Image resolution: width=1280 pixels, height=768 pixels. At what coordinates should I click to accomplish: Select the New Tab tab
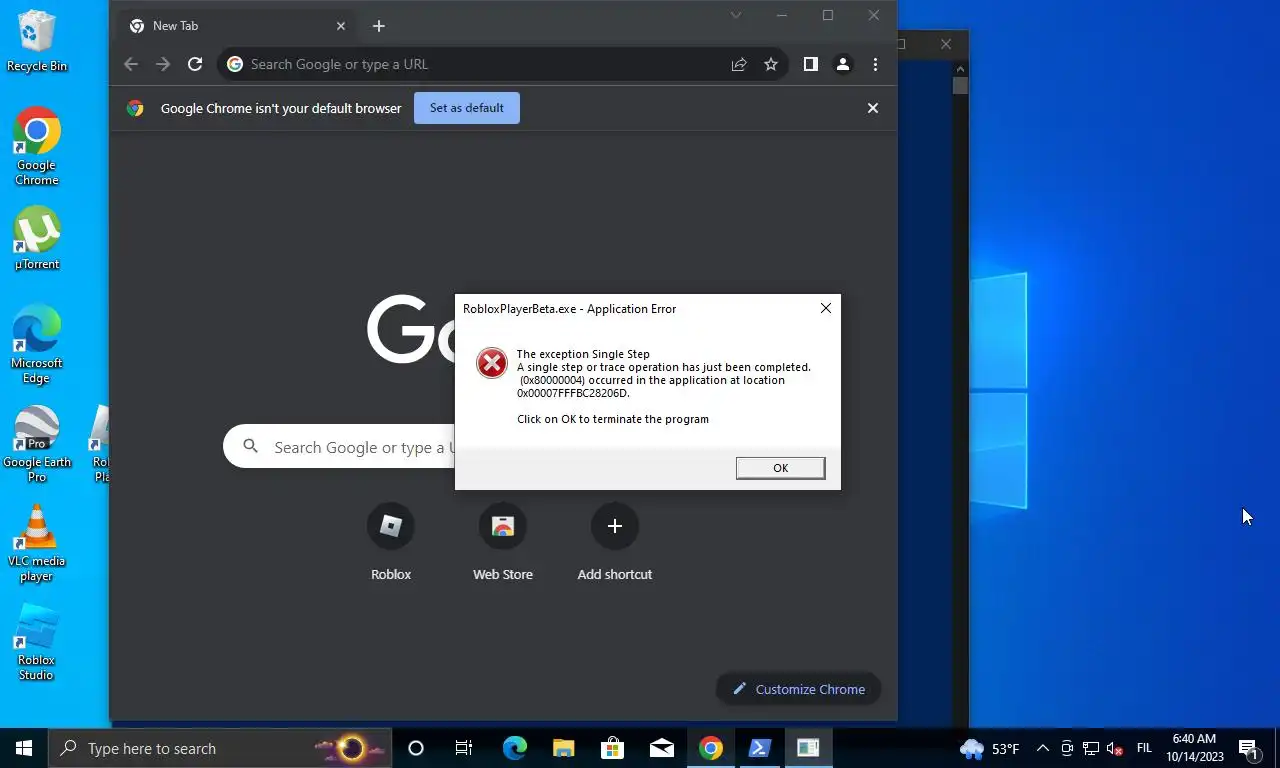(x=238, y=26)
